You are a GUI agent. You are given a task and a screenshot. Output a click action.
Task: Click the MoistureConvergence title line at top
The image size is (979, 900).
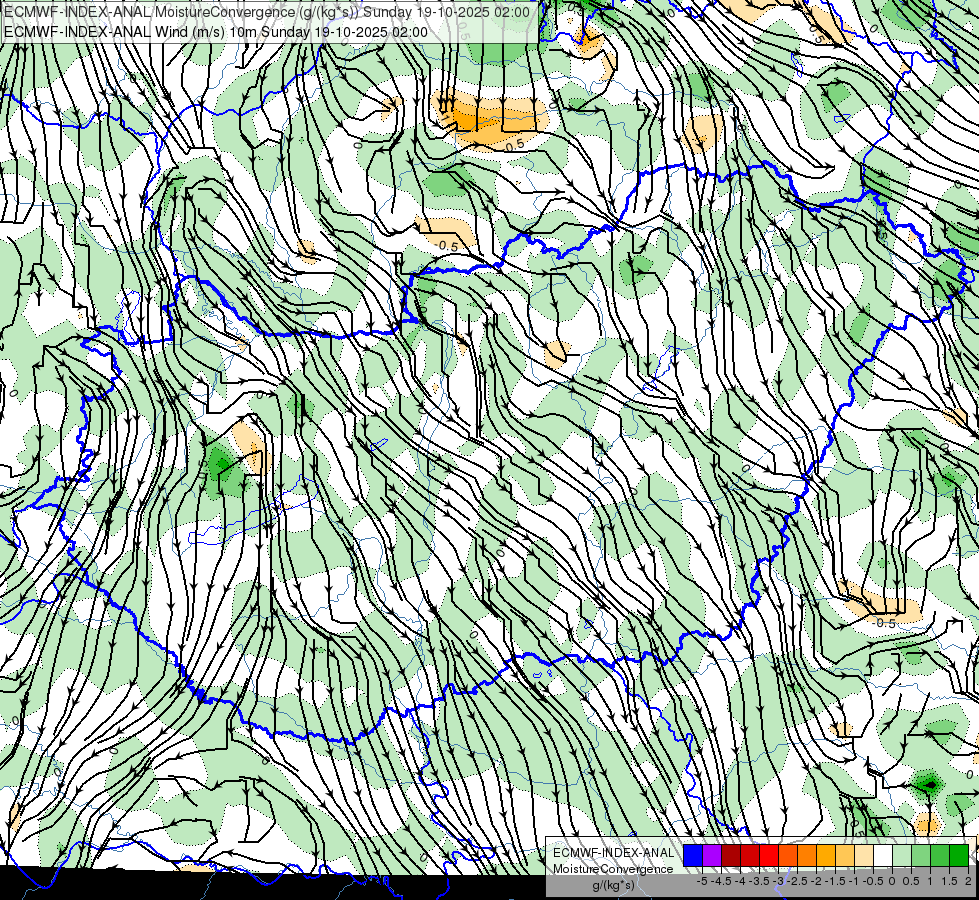click(x=267, y=12)
